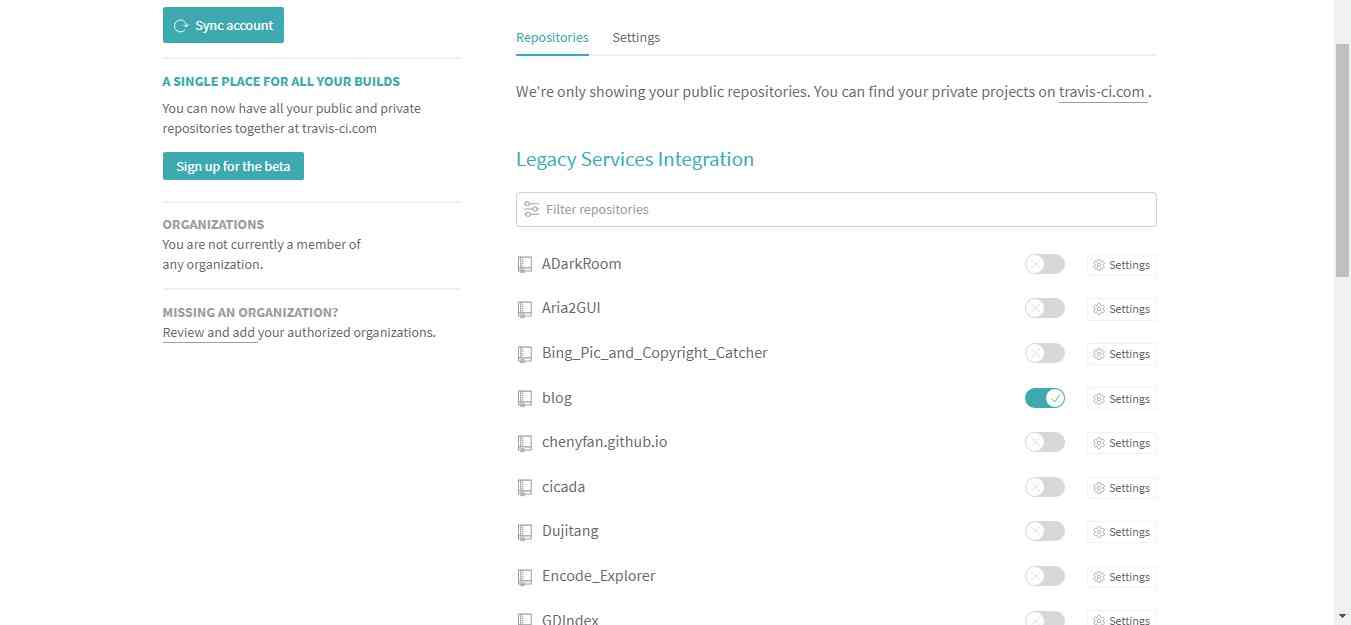
Task: Click the Sign up for the beta button
Action: point(233,166)
